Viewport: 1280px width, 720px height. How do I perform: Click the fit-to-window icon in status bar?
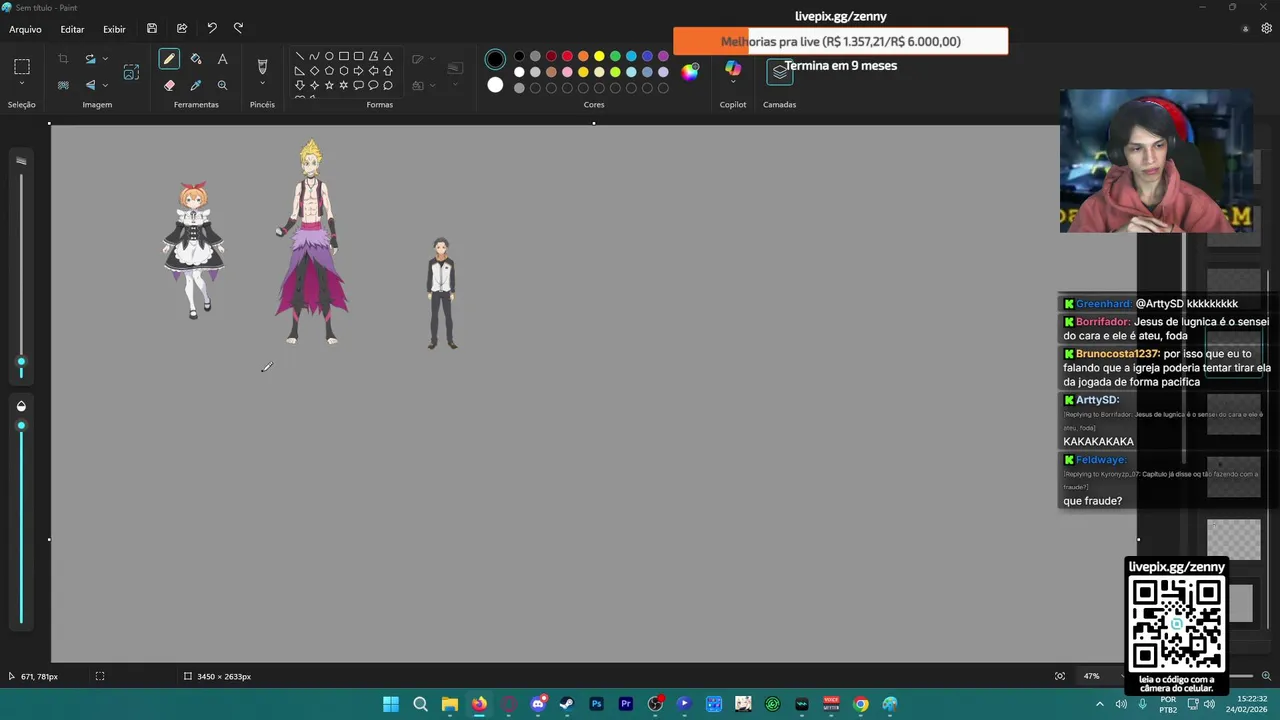click(1060, 676)
